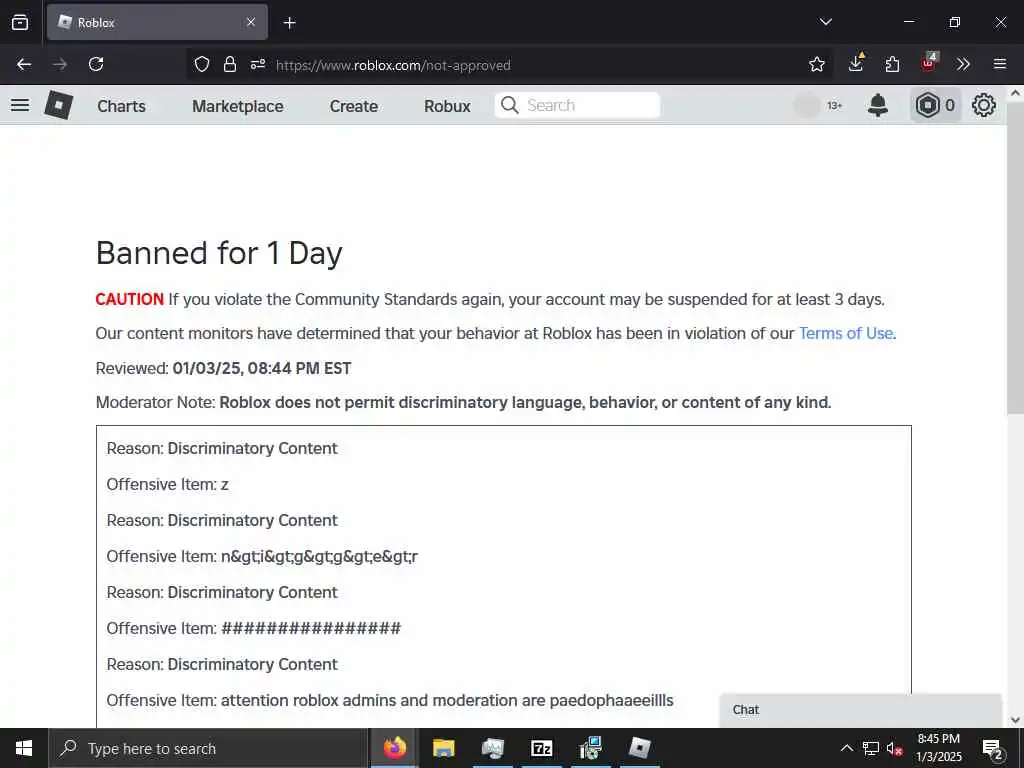Viewport: 1024px width, 768px height.
Task: Open the extensions puzzle icon
Action: click(x=892, y=64)
